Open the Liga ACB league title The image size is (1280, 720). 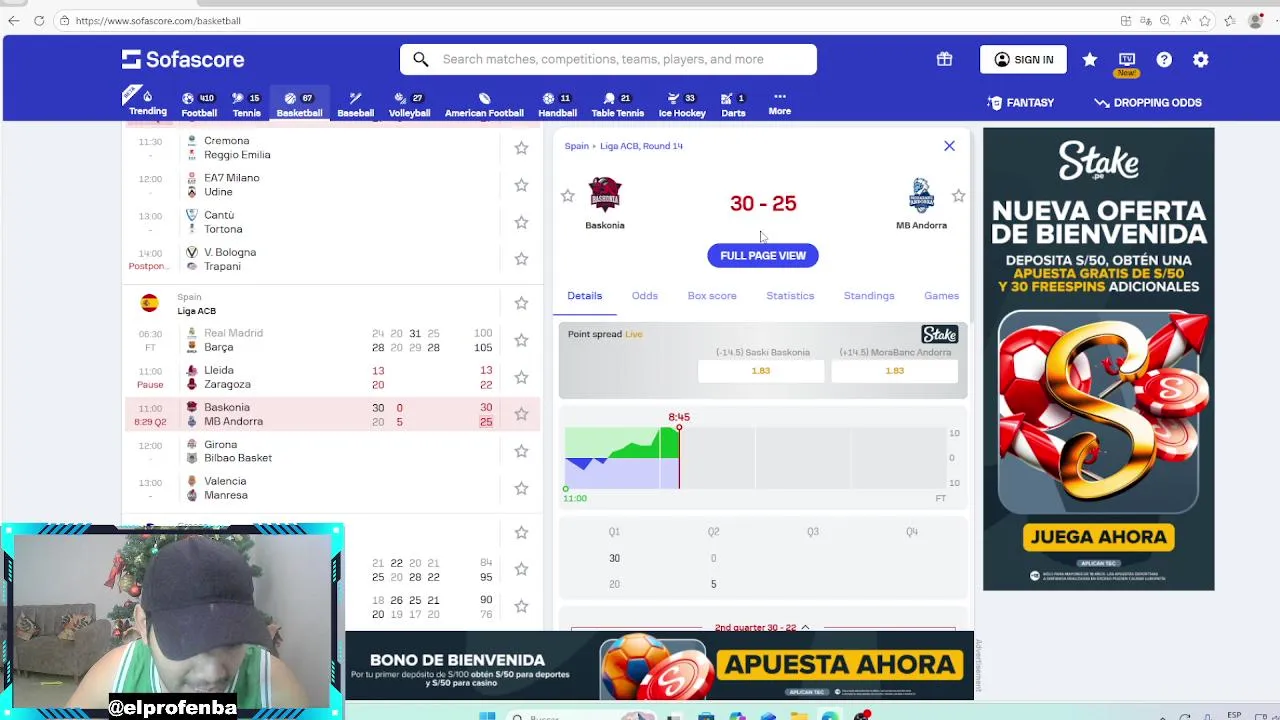[196, 311]
